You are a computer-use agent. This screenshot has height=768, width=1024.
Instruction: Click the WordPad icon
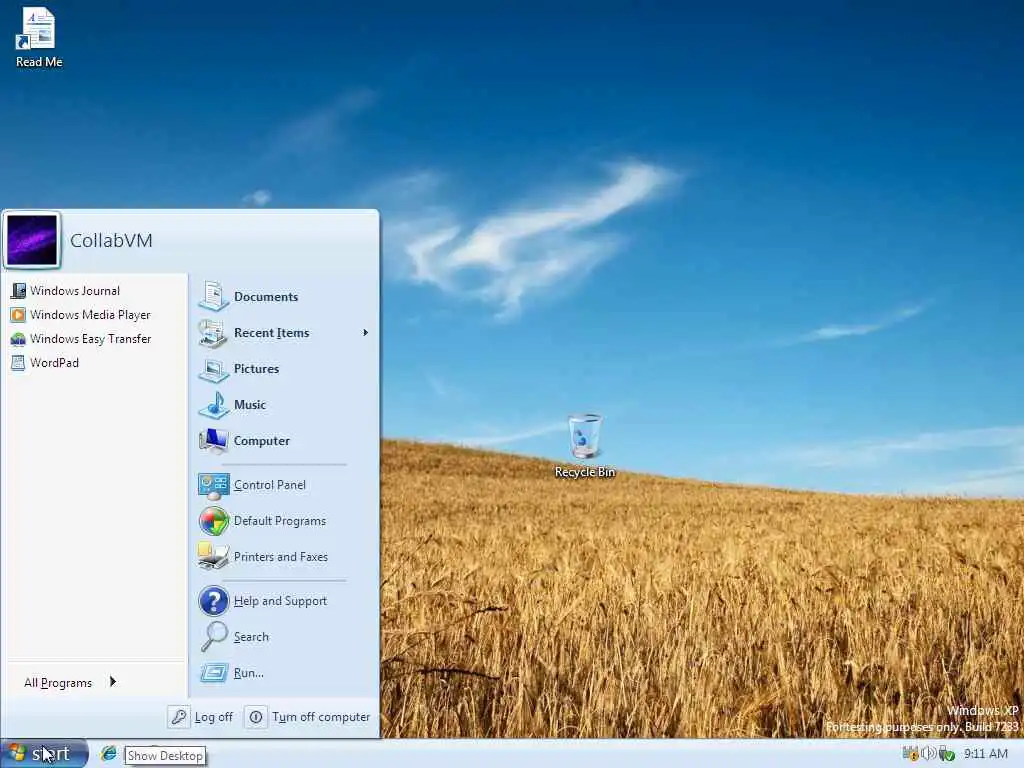(x=18, y=363)
